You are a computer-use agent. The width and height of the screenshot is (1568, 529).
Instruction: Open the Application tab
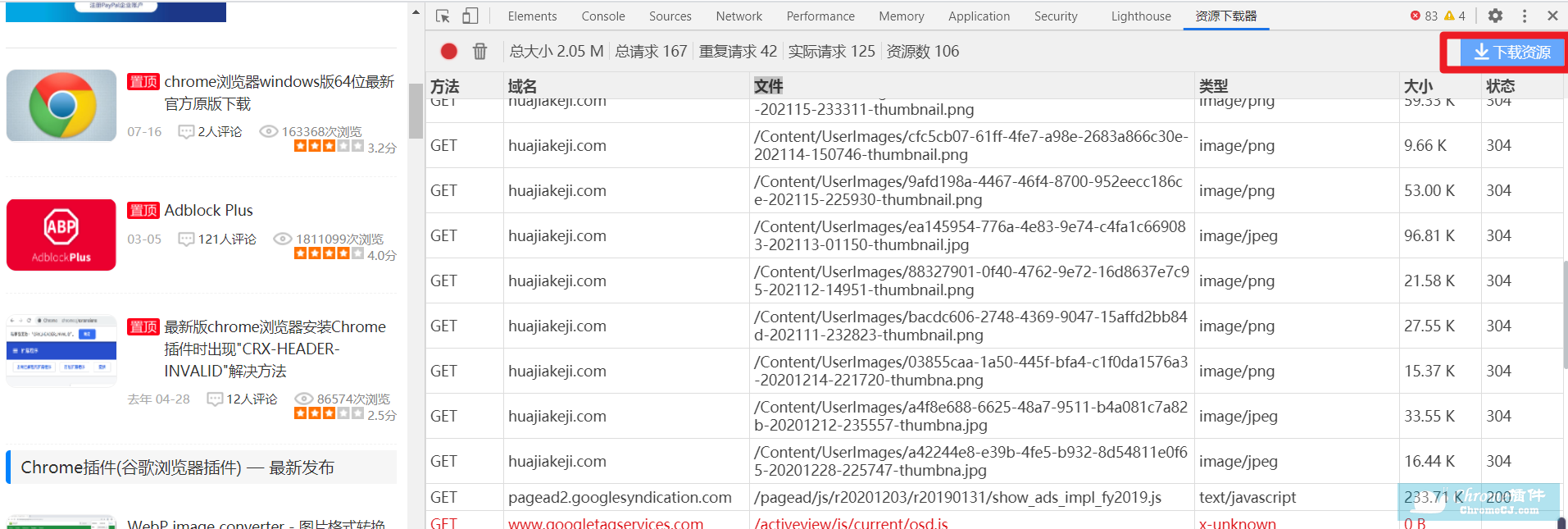click(979, 16)
